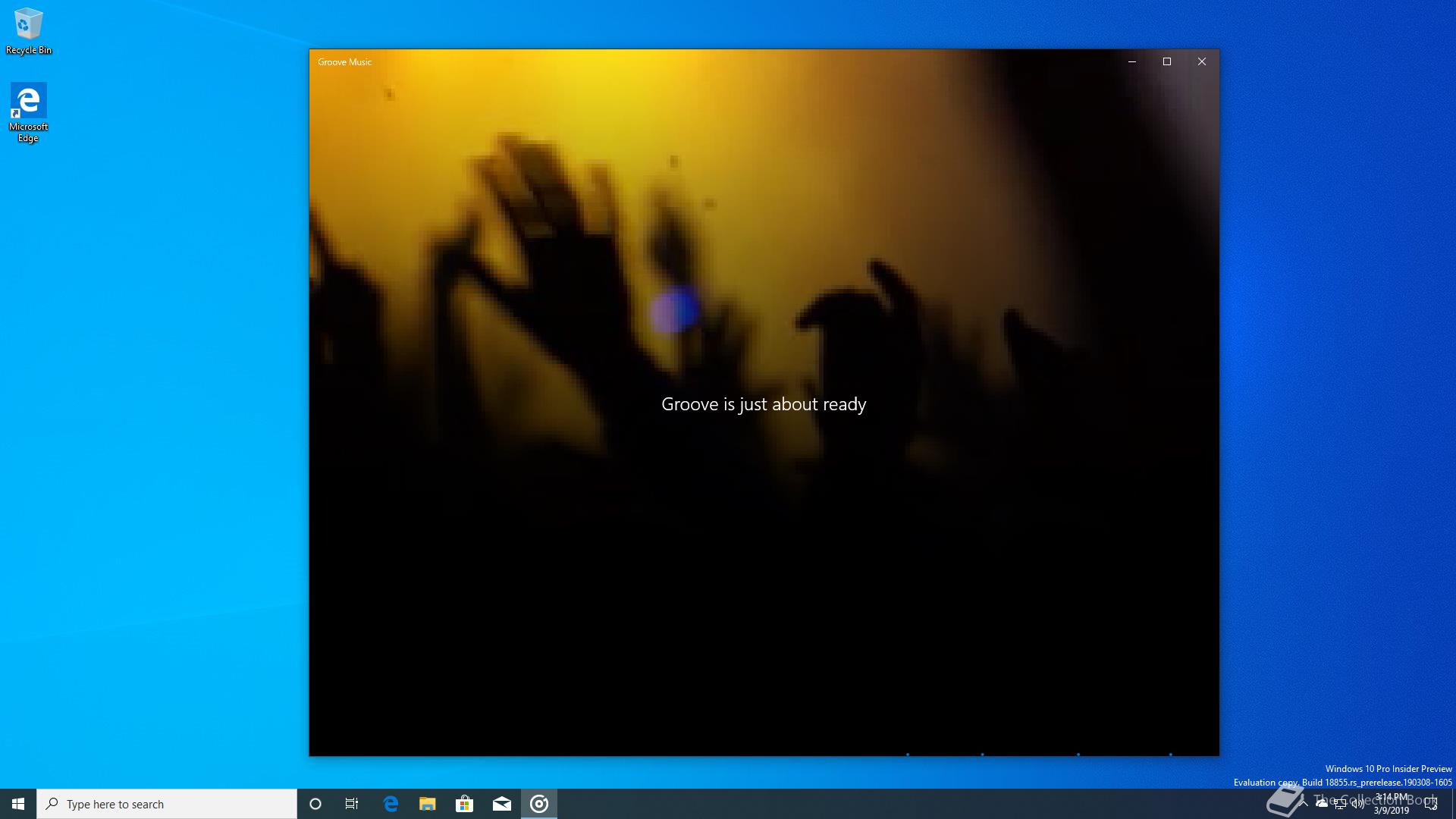The height and width of the screenshot is (819, 1456).
Task: Expand the hidden tray icons chevron
Action: [x=1304, y=804]
